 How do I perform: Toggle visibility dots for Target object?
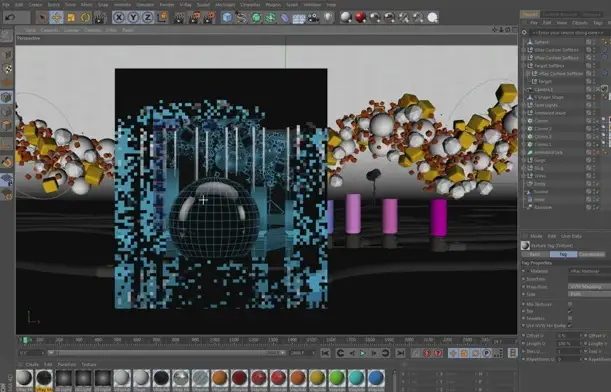point(594,81)
